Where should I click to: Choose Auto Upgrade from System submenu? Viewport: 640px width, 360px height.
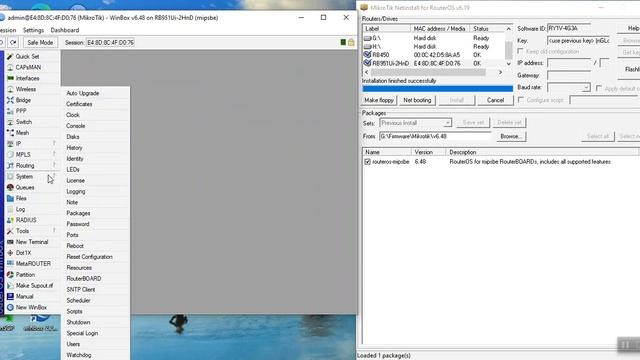point(82,93)
